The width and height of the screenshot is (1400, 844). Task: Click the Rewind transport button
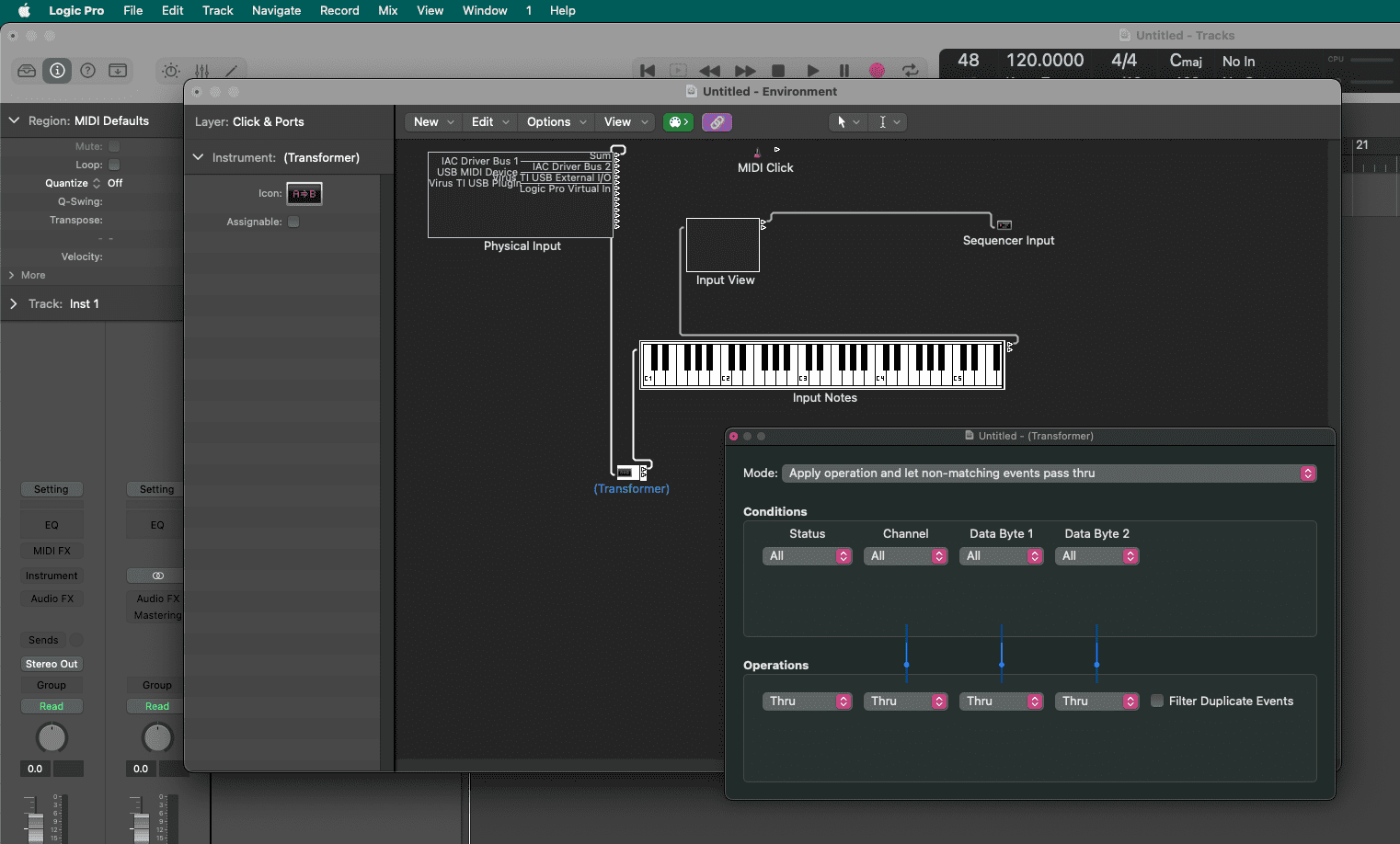709,71
